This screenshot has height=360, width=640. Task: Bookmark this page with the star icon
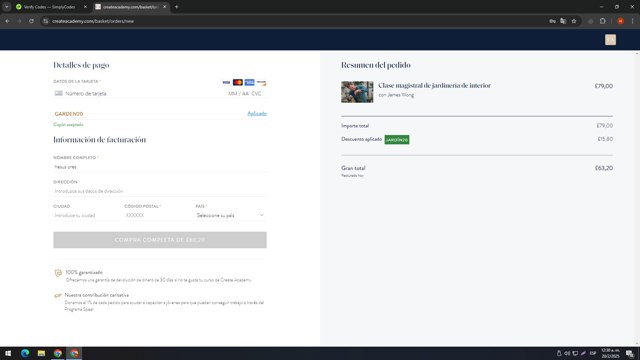click(574, 21)
